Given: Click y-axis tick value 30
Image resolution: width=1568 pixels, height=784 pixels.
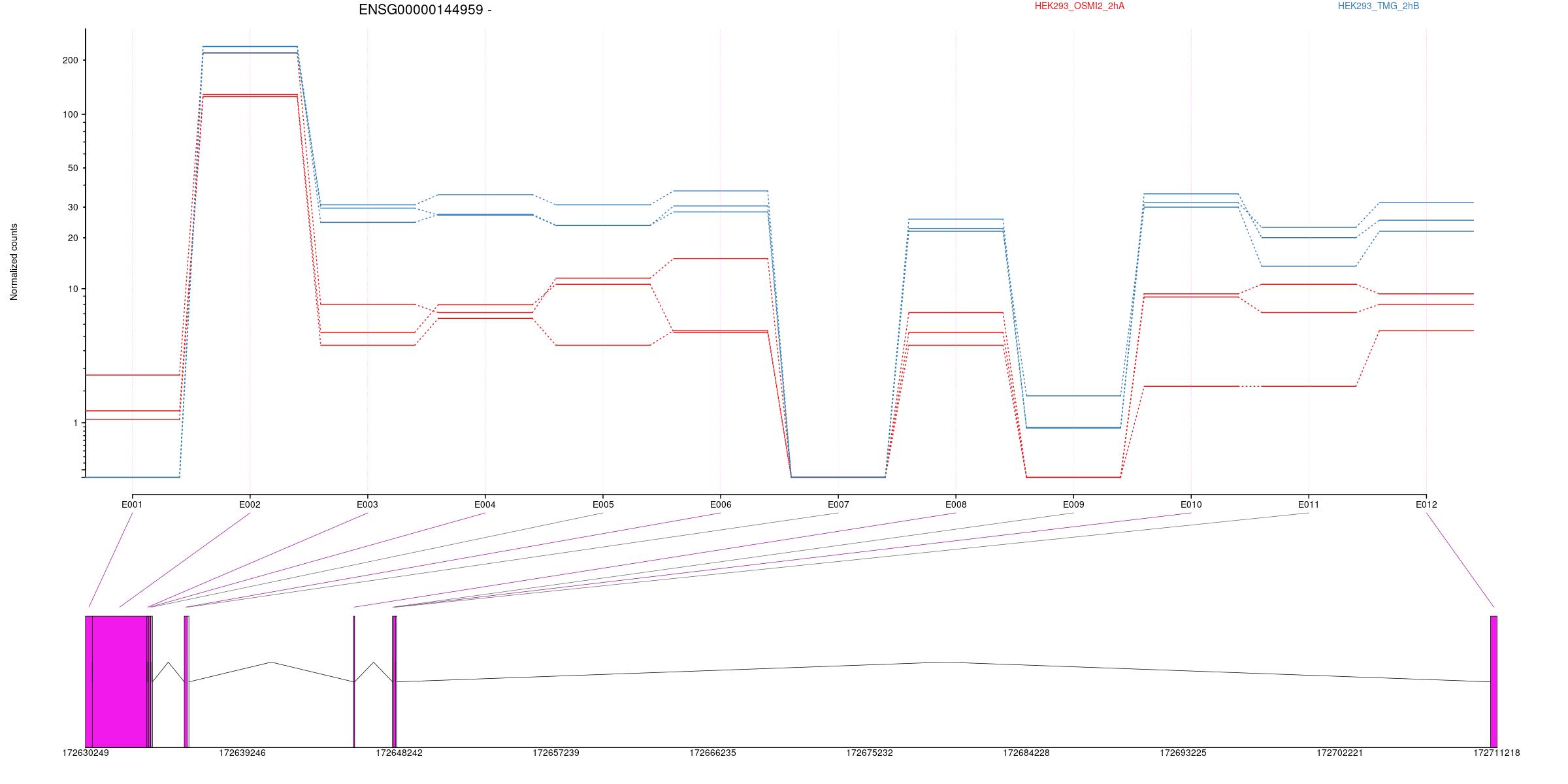Looking at the screenshot, I should [73, 207].
